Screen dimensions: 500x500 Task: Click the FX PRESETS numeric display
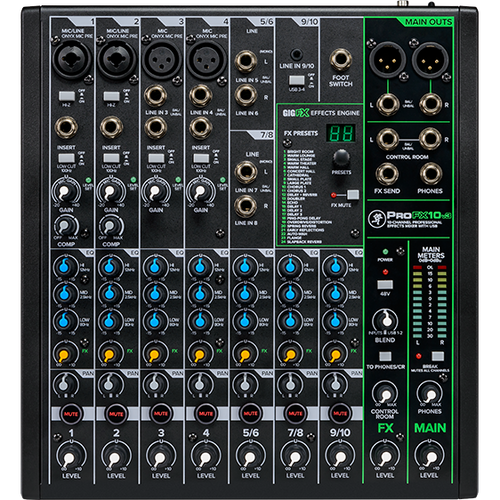point(340,133)
